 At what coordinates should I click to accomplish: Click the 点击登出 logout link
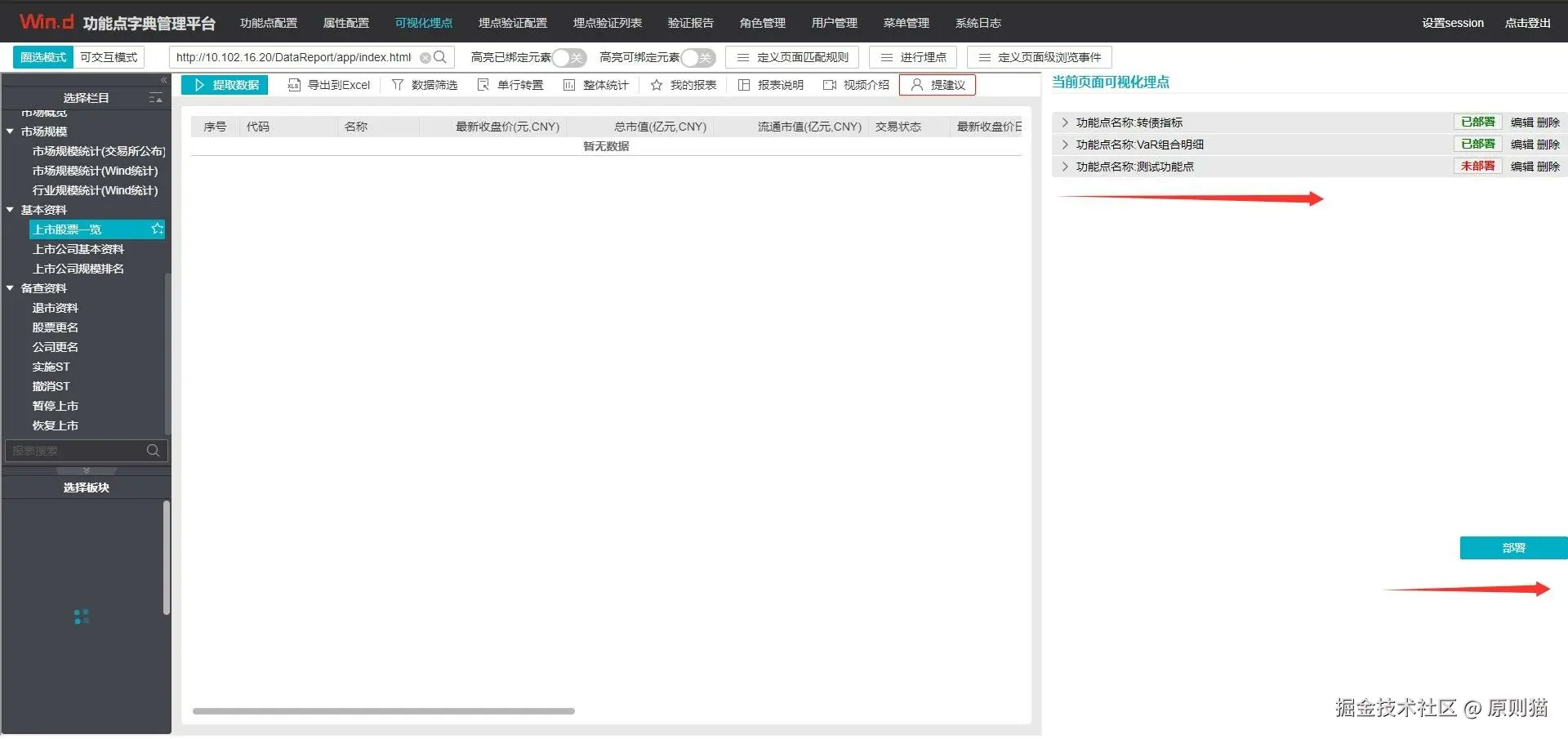(1526, 22)
